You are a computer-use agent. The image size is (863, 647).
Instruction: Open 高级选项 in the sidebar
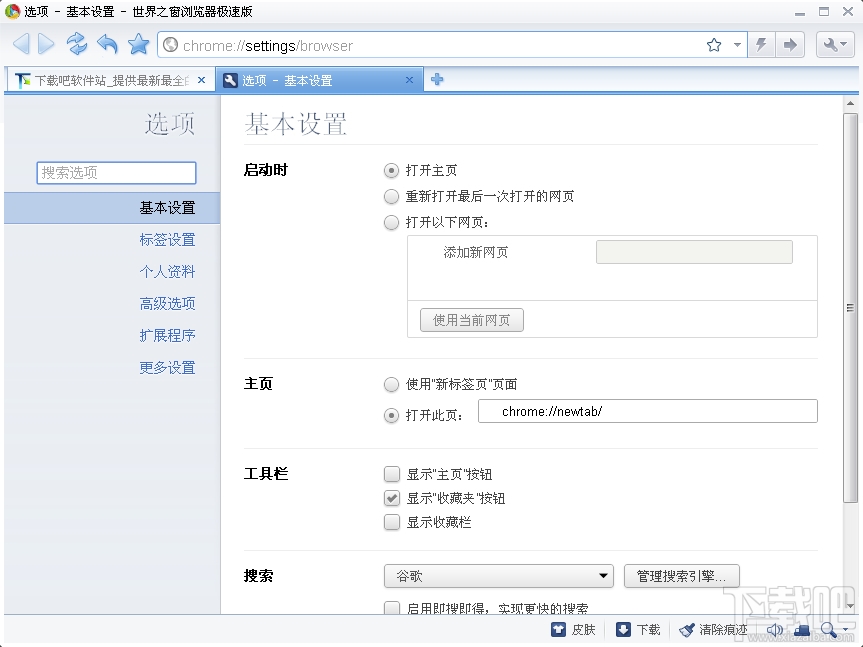click(167, 304)
